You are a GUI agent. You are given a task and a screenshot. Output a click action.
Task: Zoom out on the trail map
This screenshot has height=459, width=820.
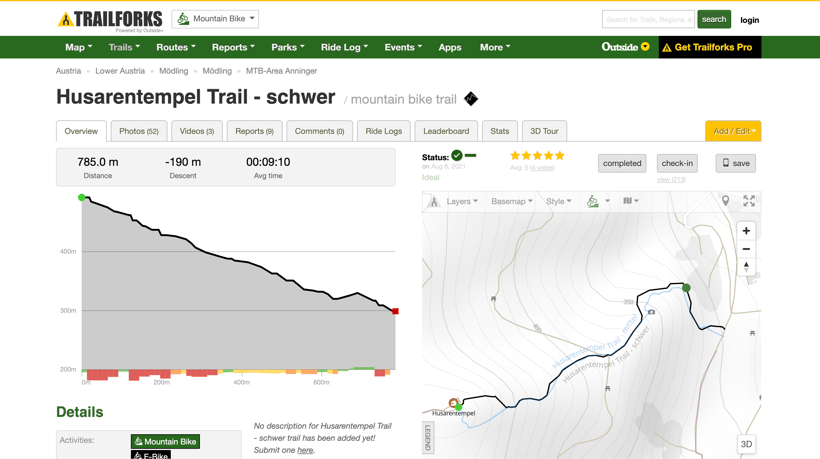[x=746, y=249]
